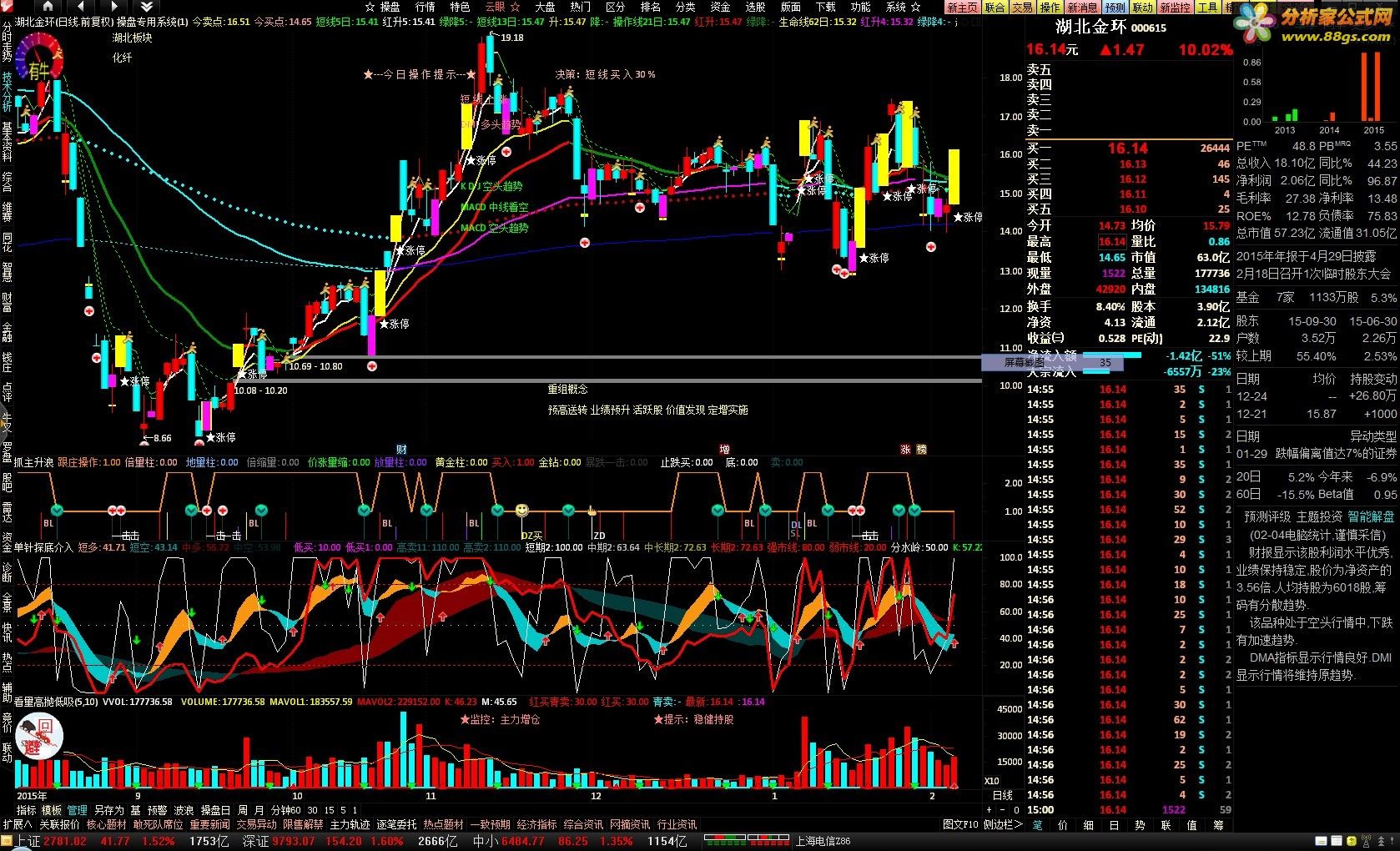This screenshot has height=851, width=1400.
Task: Click the 新消息 toolbar button
Action: click(x=1083, y=8)
